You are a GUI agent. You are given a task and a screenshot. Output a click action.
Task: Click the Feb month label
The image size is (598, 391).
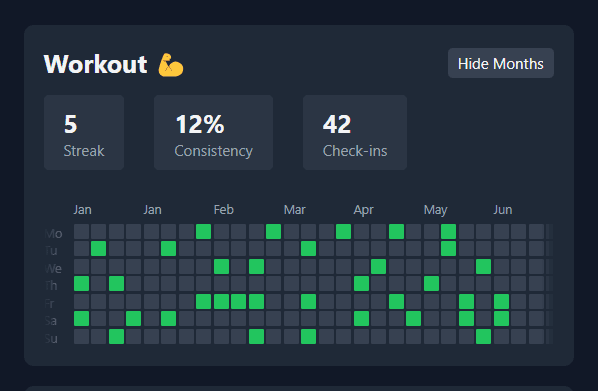223,209
